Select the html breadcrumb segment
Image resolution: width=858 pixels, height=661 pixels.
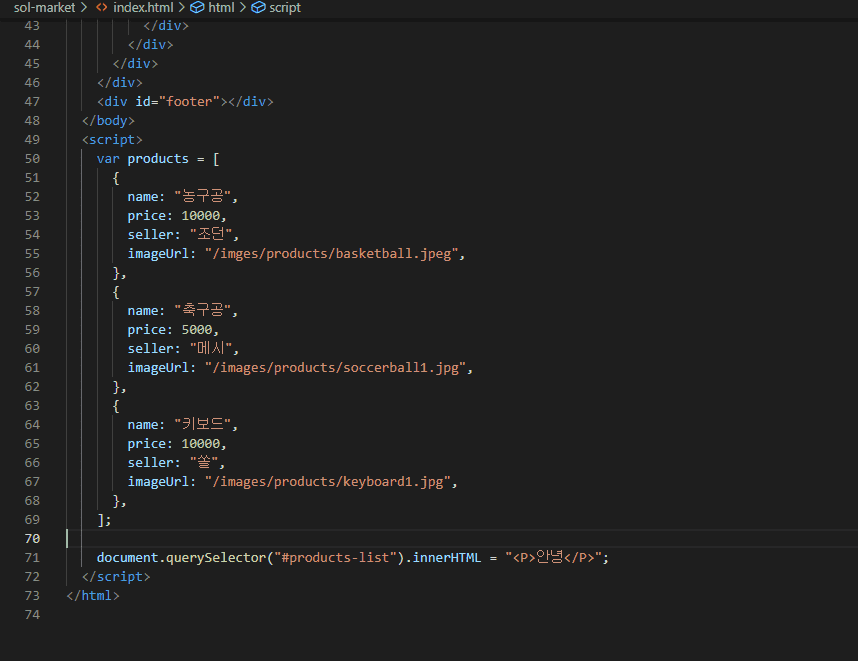(x=221, y=8)
